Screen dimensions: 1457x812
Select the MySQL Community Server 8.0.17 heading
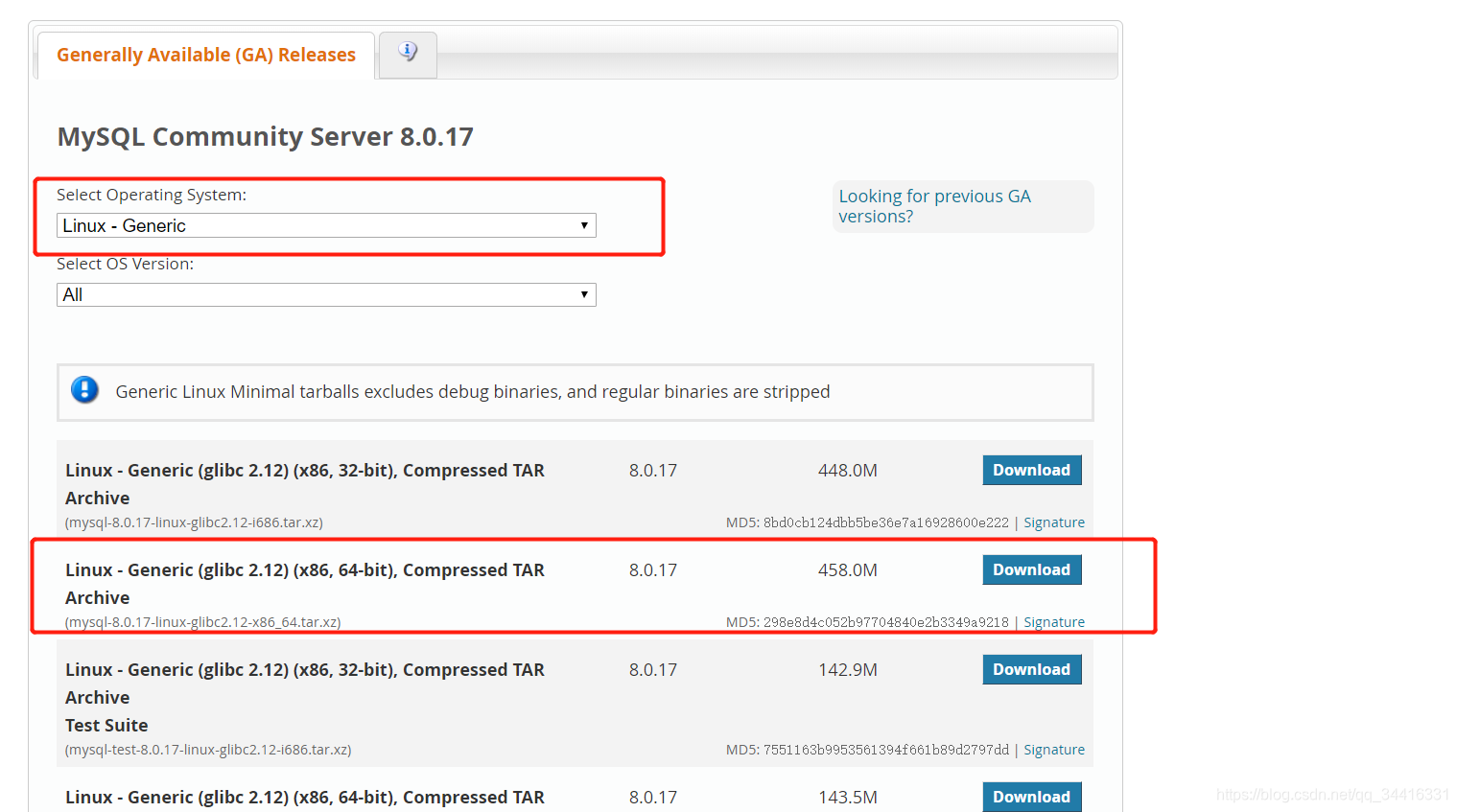[x=265, y=136]
